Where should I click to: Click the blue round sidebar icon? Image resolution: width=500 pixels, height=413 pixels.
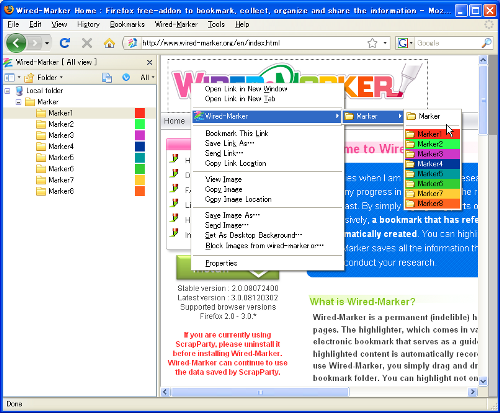pos(126,77)
